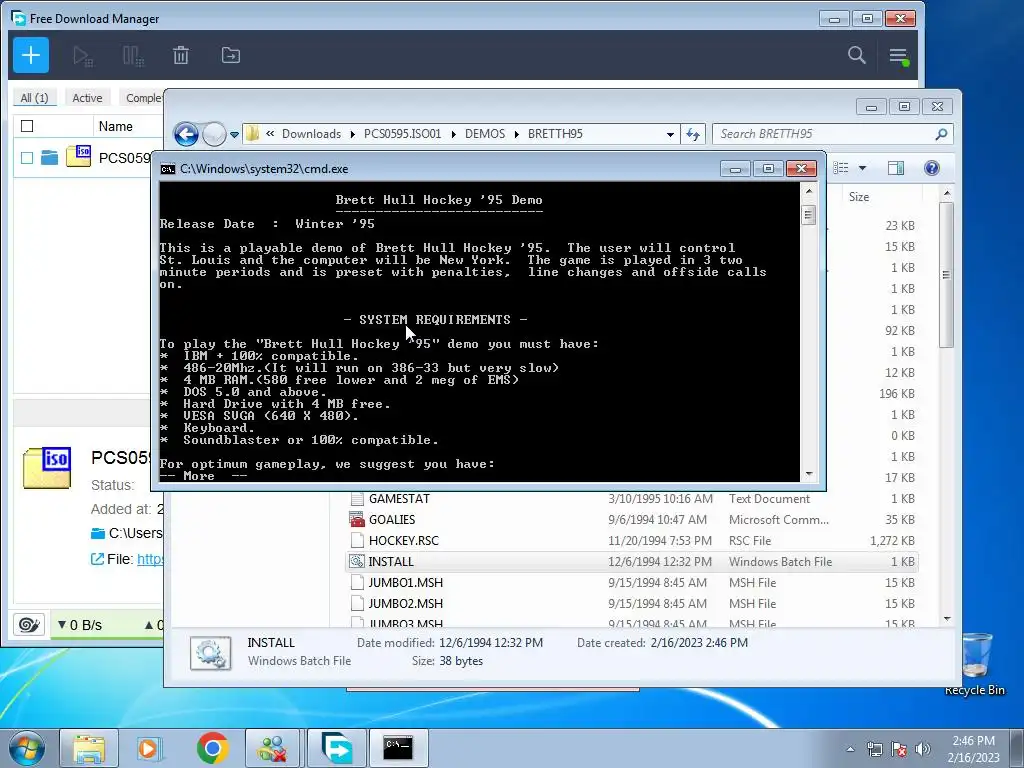Open File Explorer from the taskbar

[89, 748]
